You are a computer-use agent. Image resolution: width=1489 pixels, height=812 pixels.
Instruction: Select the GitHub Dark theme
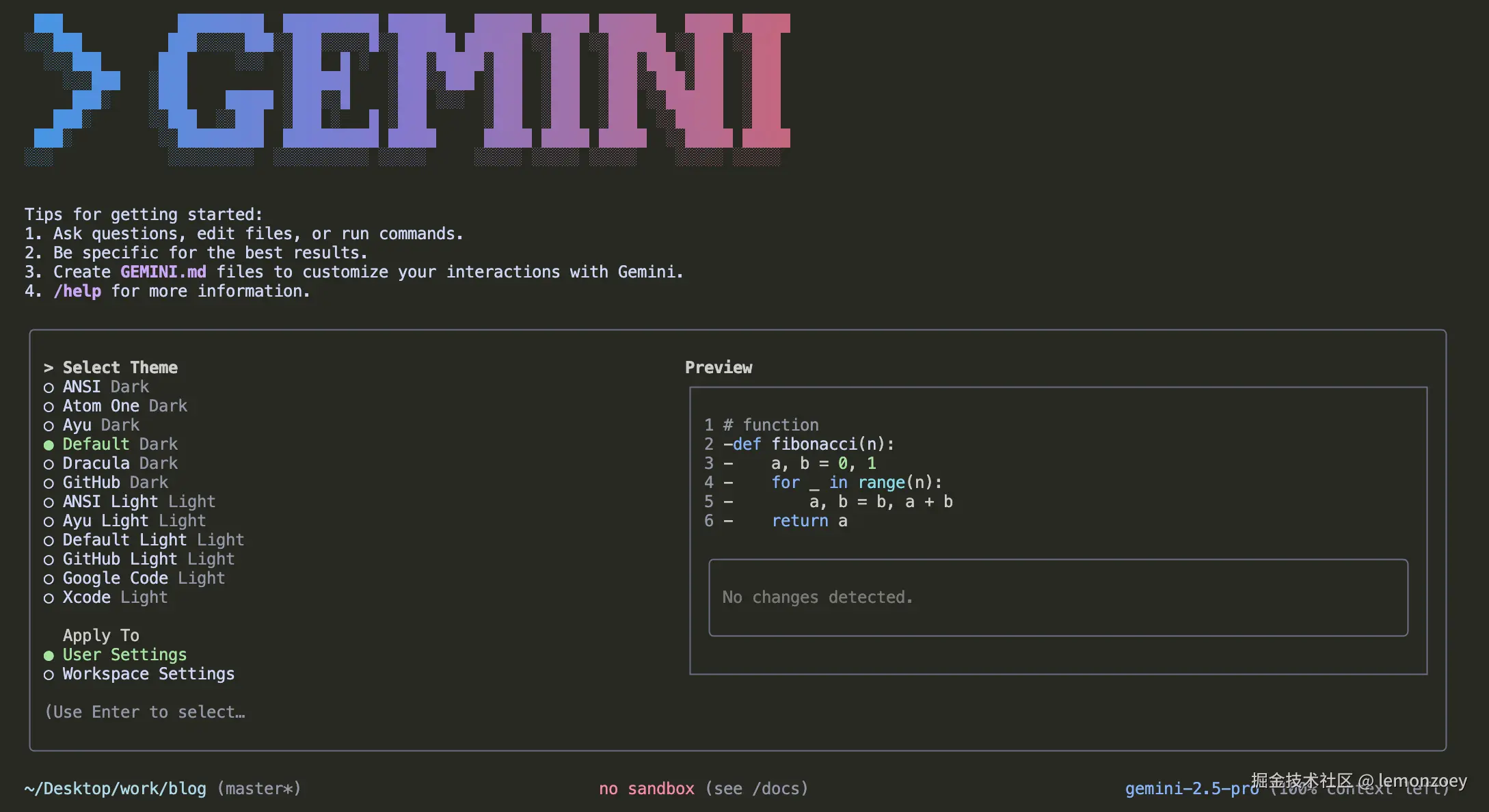[115, 483]
